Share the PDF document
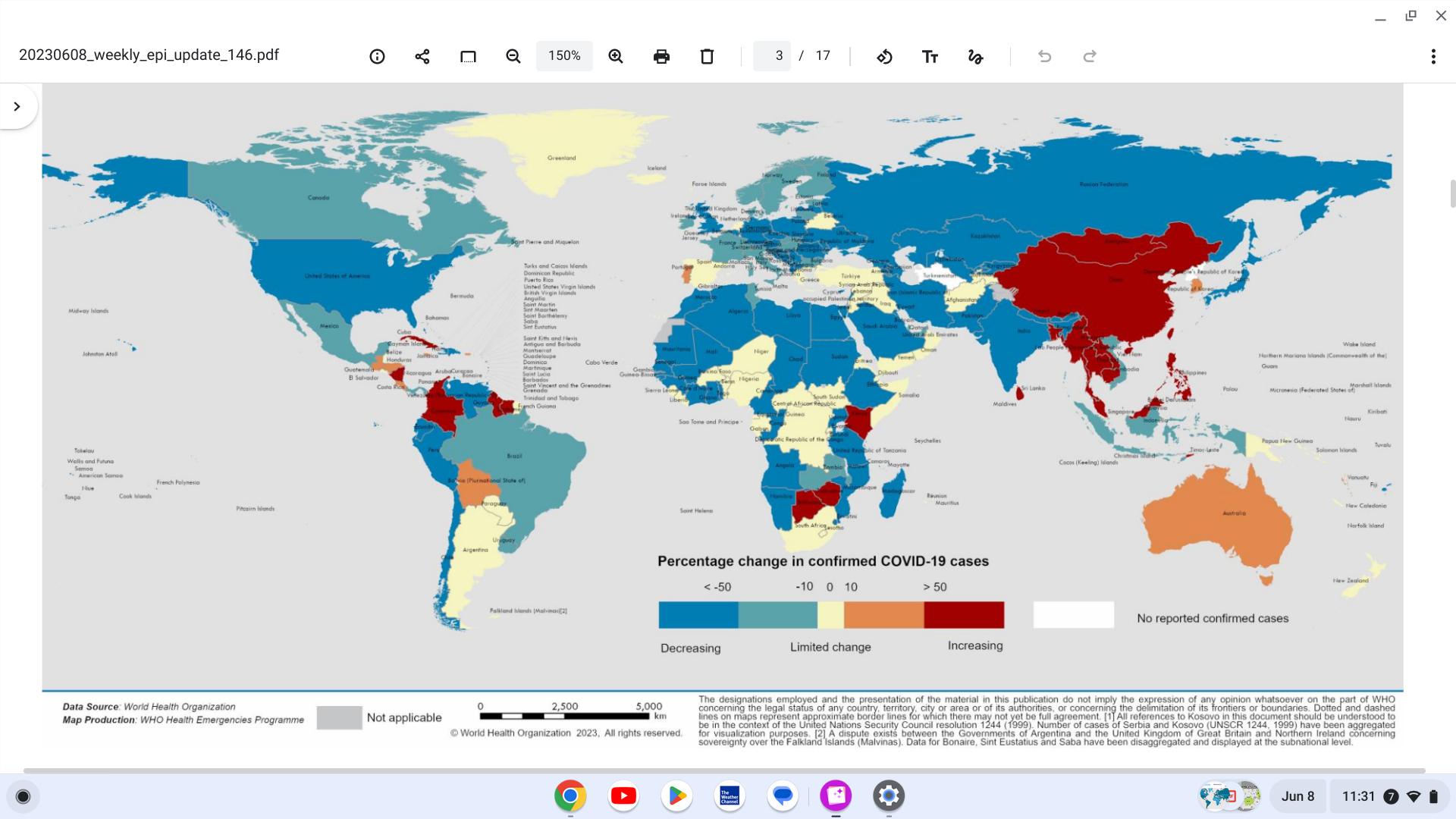This screenshot has width=1456, height=819. [422, 56]
